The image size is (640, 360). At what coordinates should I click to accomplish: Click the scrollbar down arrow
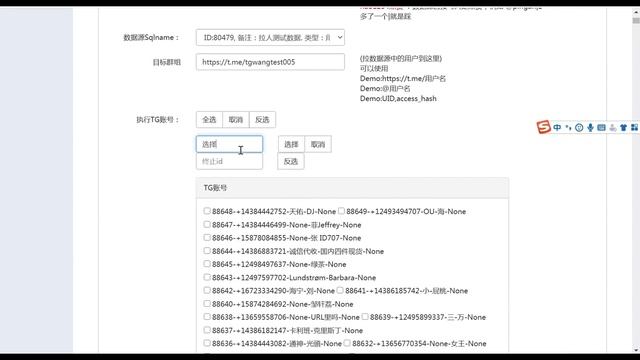[636, 350]
